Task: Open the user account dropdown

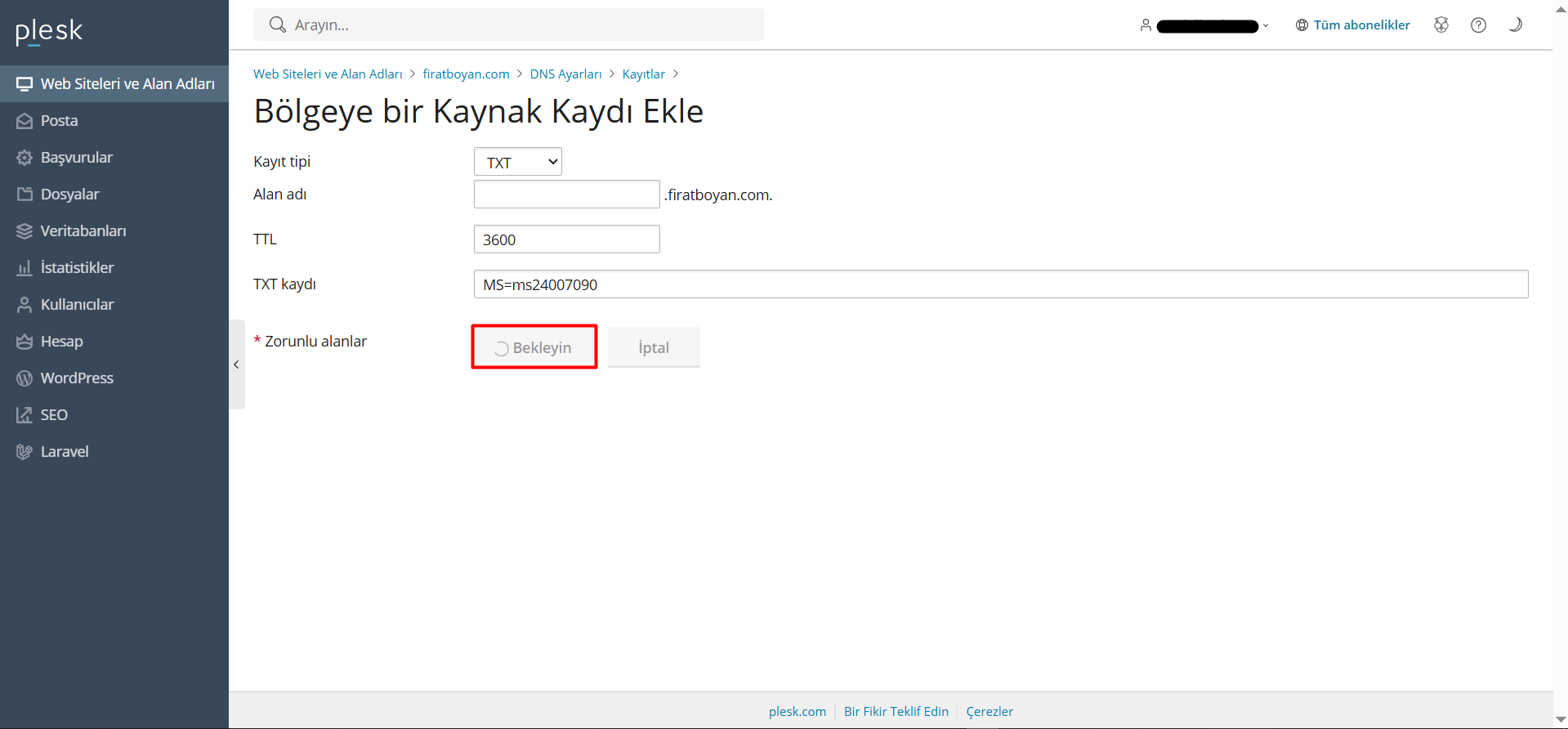Action: tap(1205, 25)
